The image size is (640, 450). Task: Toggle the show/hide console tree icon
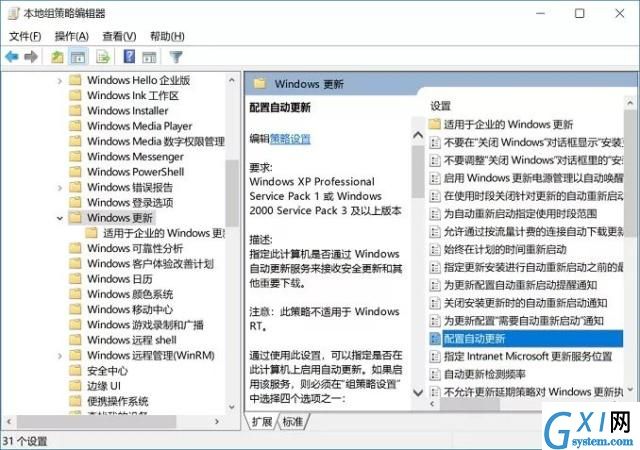pos(78,57)
